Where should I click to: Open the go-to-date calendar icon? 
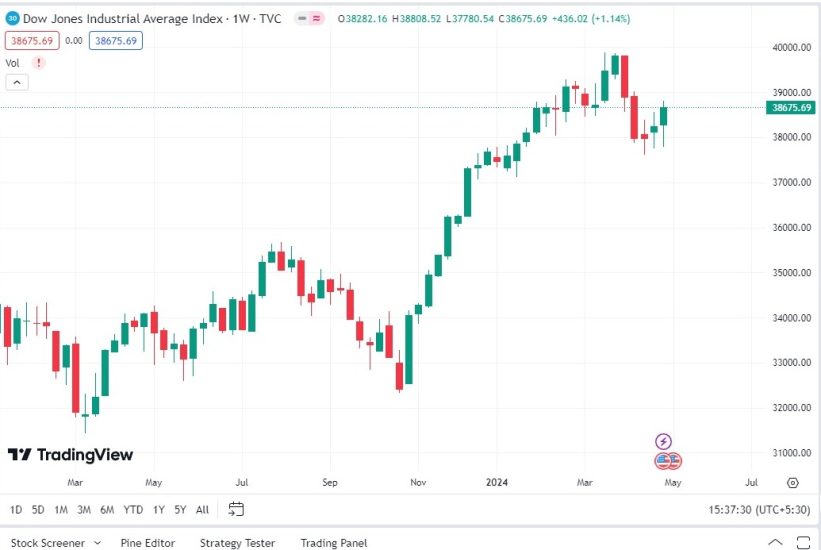[236, 509]
